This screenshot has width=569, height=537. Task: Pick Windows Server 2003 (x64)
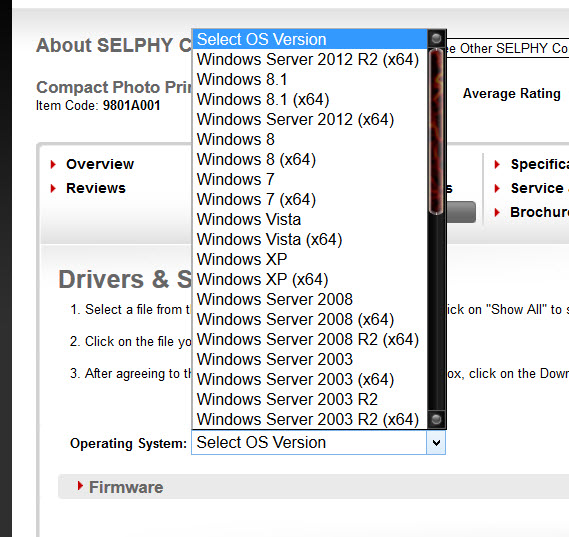coord(310,379)
